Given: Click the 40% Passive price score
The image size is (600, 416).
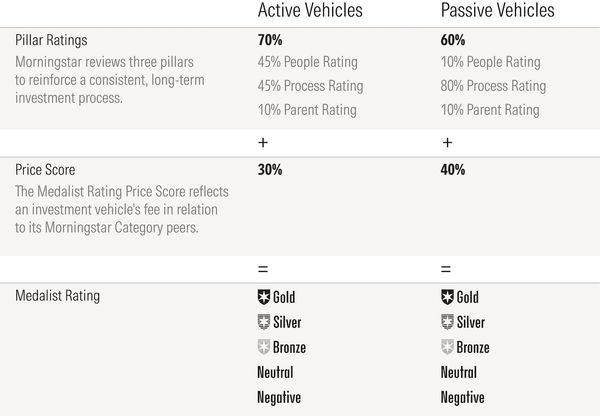Looking at the screenshot, I should click(453, 170).
